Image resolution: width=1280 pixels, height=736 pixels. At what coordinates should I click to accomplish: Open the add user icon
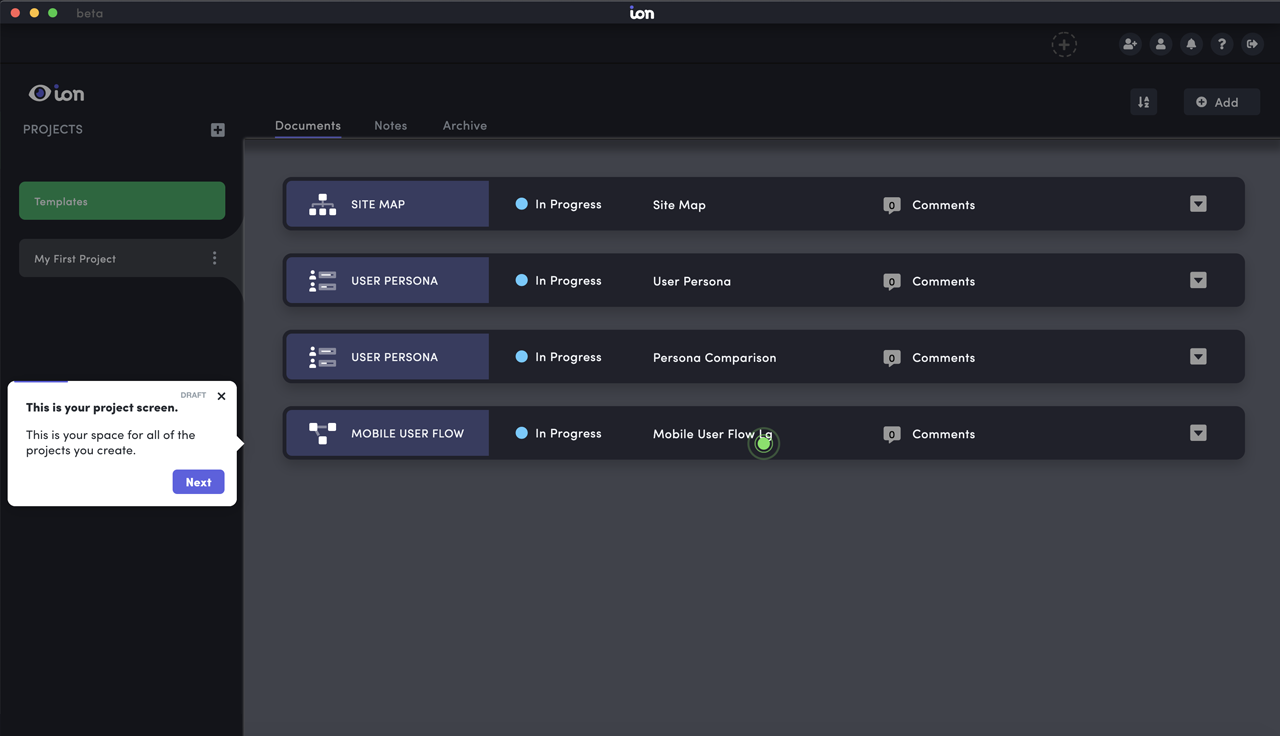click(1129, 44)
